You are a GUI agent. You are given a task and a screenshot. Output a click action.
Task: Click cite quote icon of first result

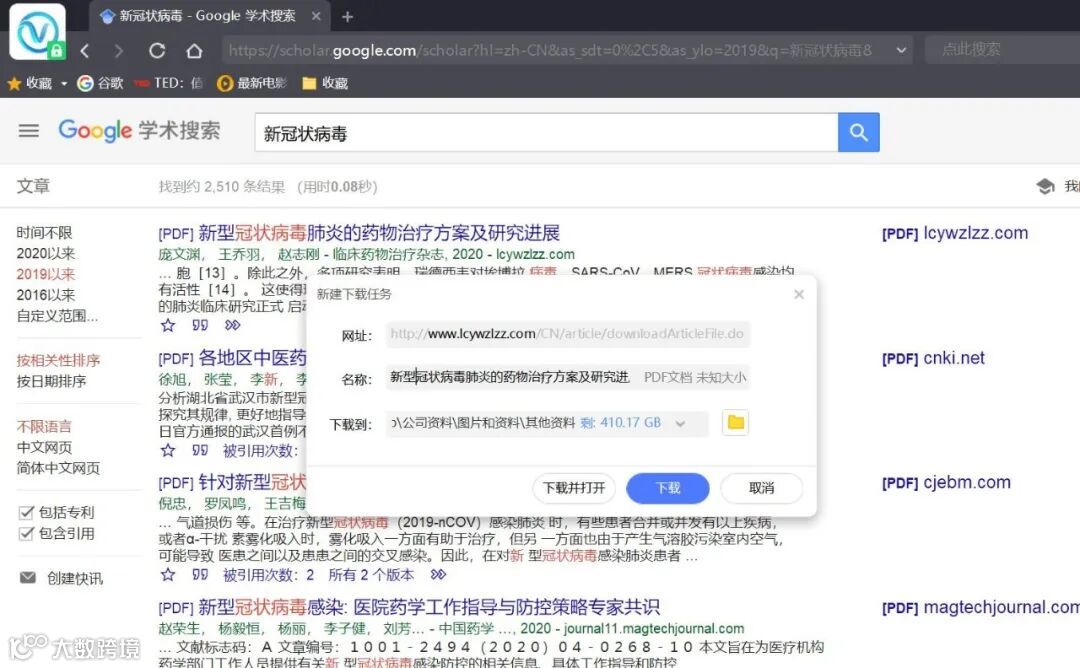tap(200, 325)
